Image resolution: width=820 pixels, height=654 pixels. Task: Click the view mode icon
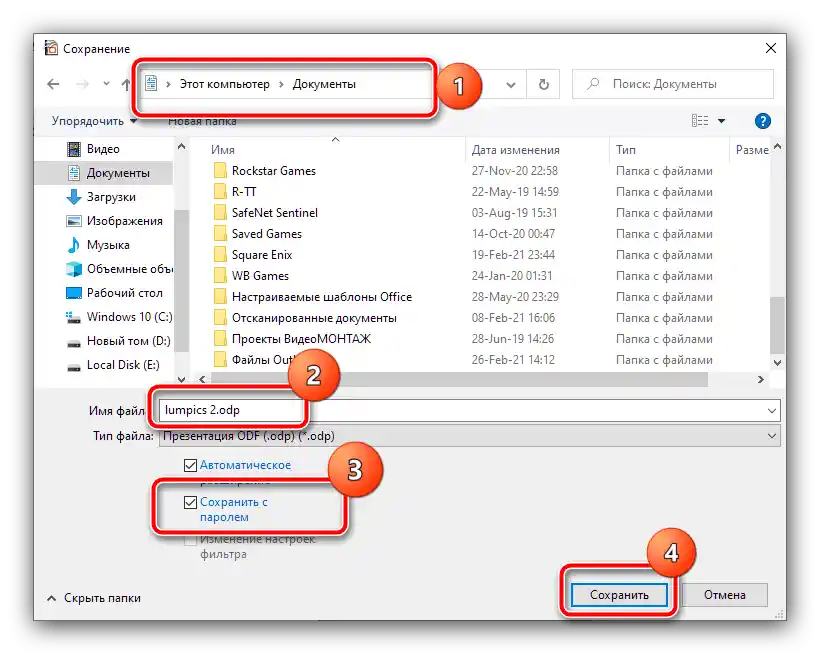click(700, 121)
